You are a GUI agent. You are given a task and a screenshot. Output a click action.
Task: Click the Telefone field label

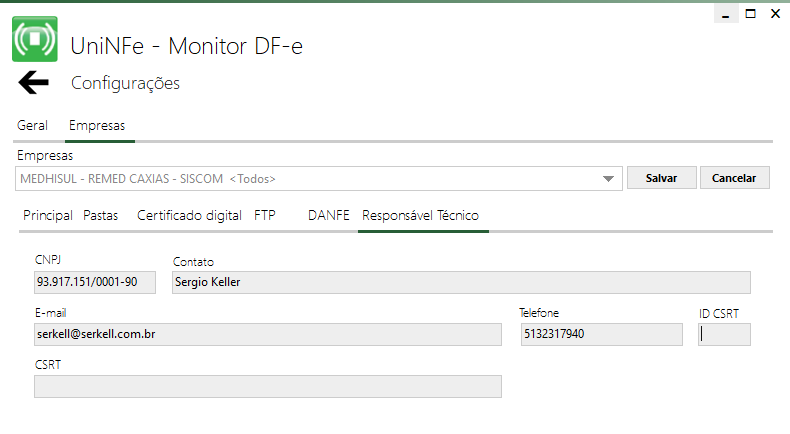coord(539,313)
